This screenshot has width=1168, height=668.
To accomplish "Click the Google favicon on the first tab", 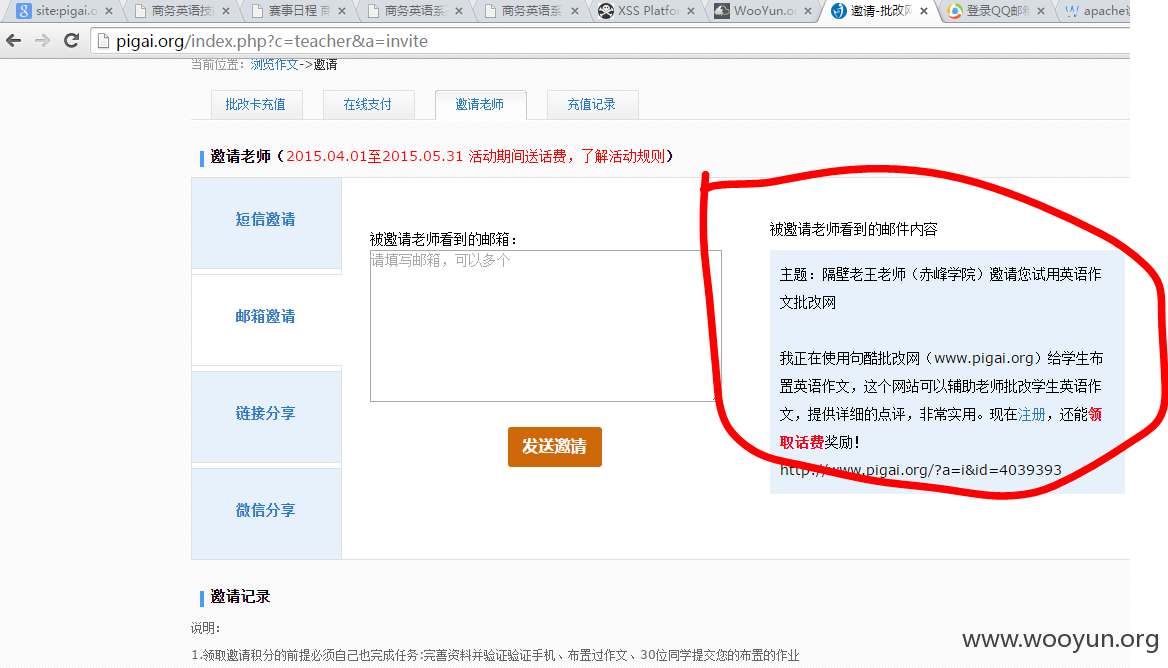I will (x=24, y=11).
